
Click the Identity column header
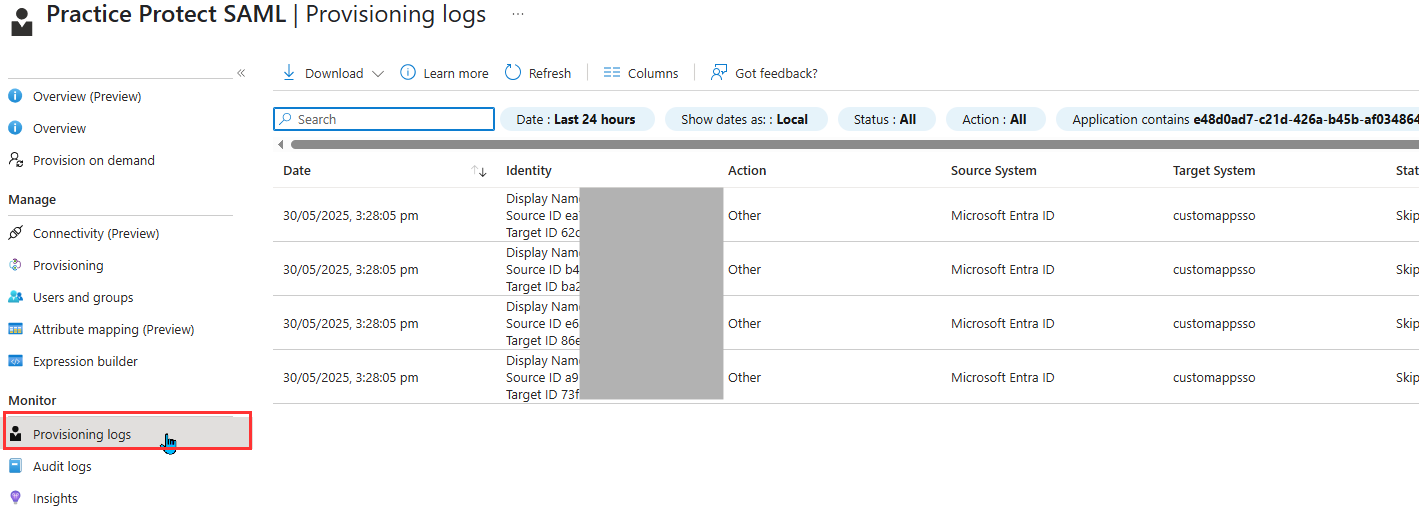pos(529,171)
